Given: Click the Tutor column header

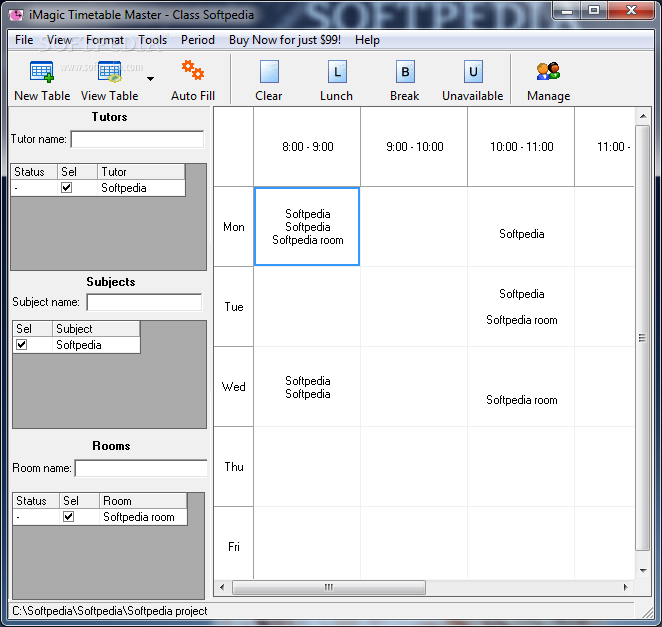Looking at the screenshot, I should pos(141,172).
